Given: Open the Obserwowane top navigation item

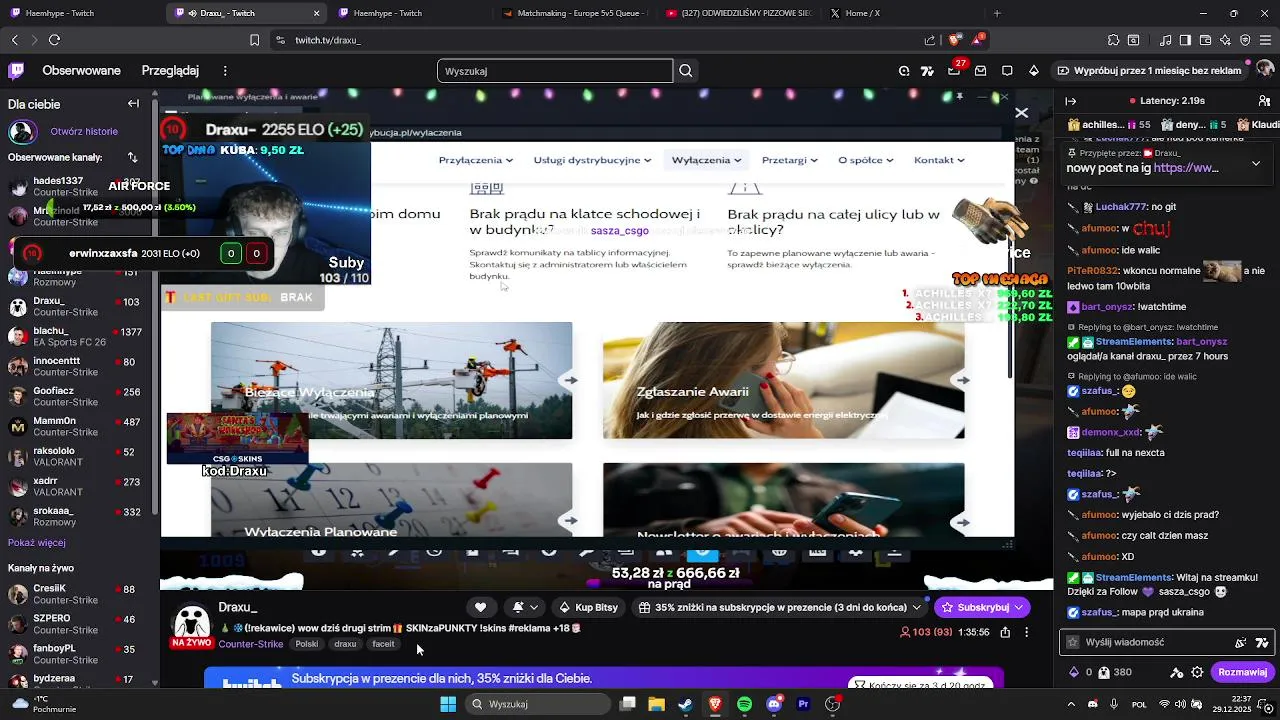Looking at the screenshot, I should (81, 71).
